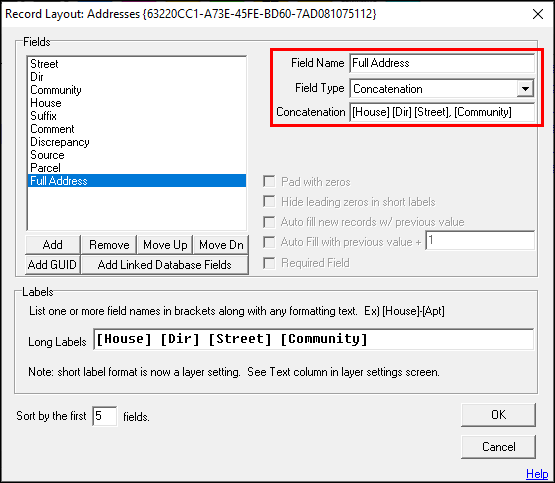The height and width of the screenshot is (483, 555).
Task: Edit the Concatenation formula field
Action: pyautogui.click(x=442, y=112)
